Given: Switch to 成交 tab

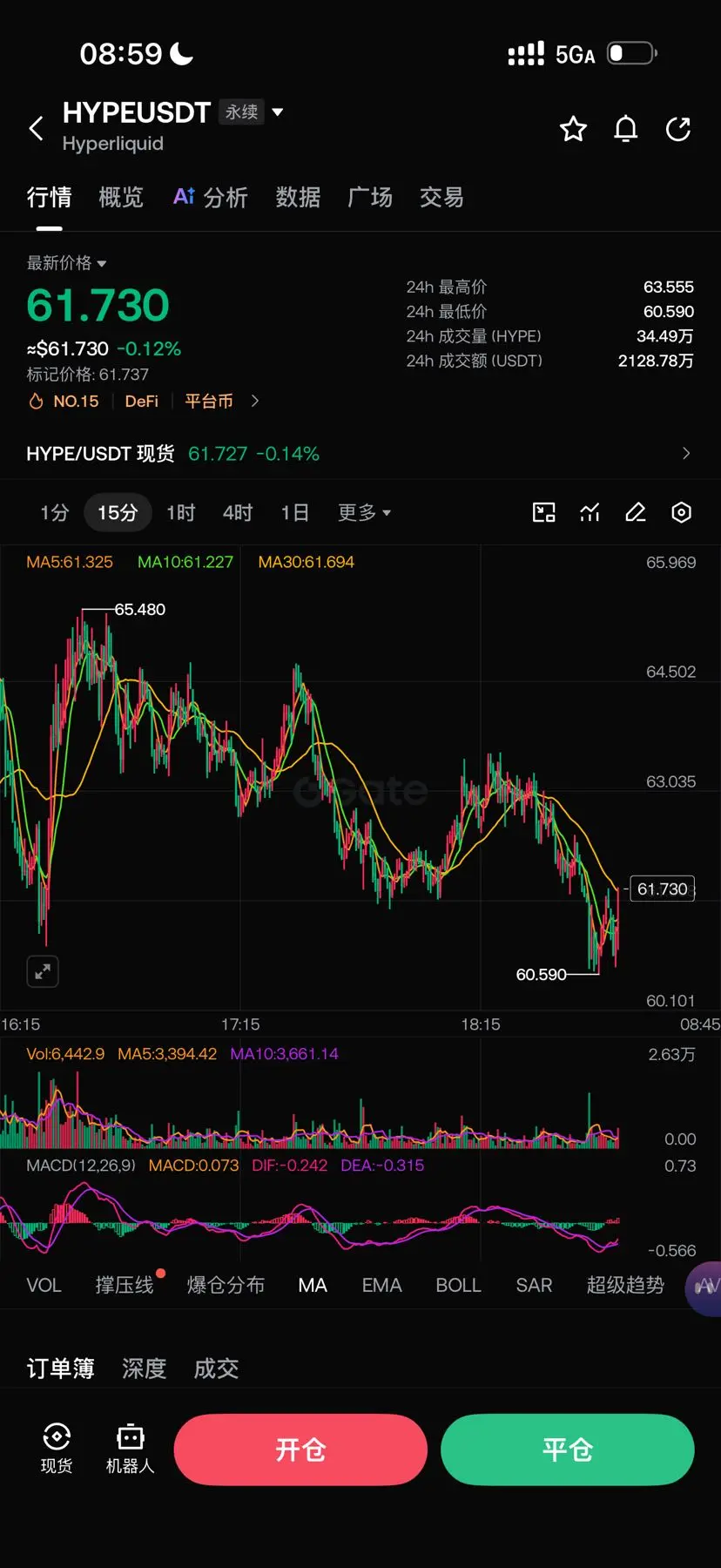Looking at the screenshot, I should pyautogui.click(x=216, y=1369).
